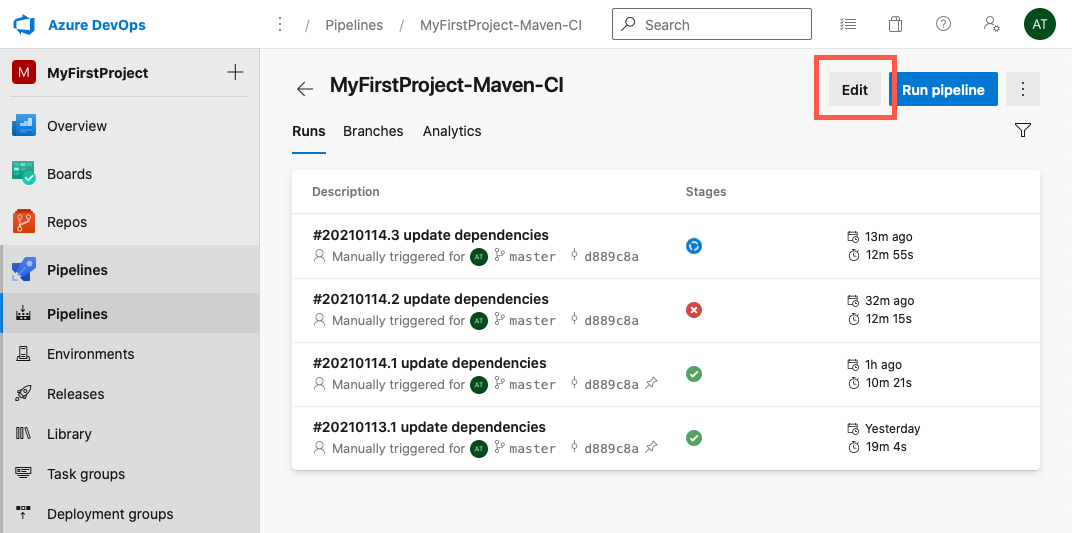
Task: Select the Pipelines section header in sidebar
Action: [130, 270]
